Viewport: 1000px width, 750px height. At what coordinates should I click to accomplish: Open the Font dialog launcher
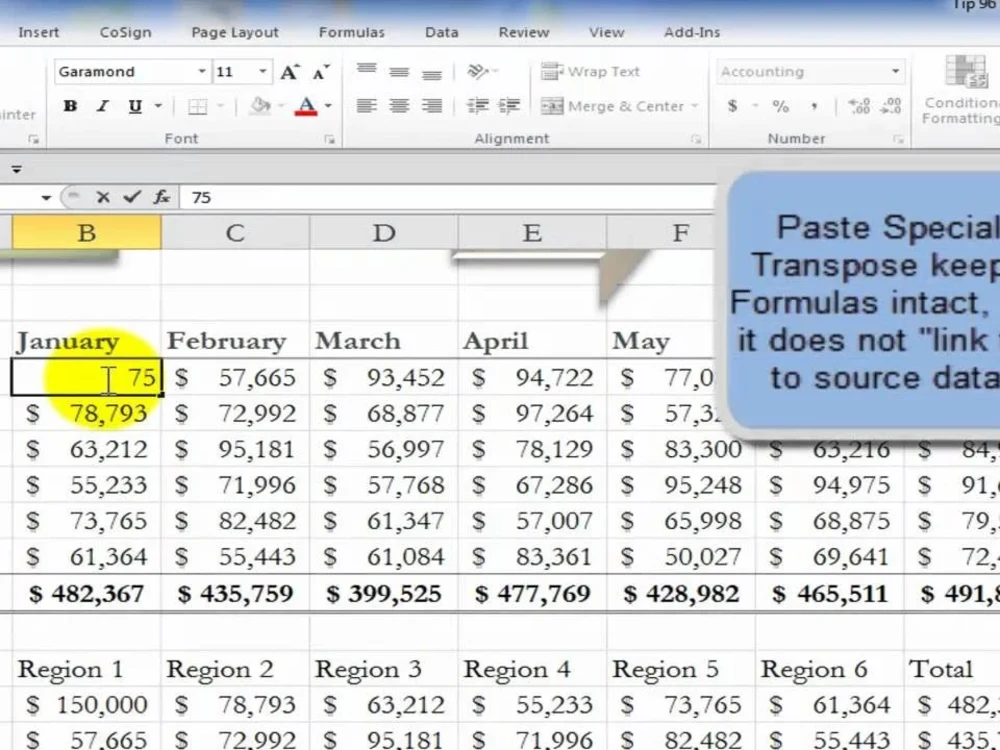click(330, 139)
